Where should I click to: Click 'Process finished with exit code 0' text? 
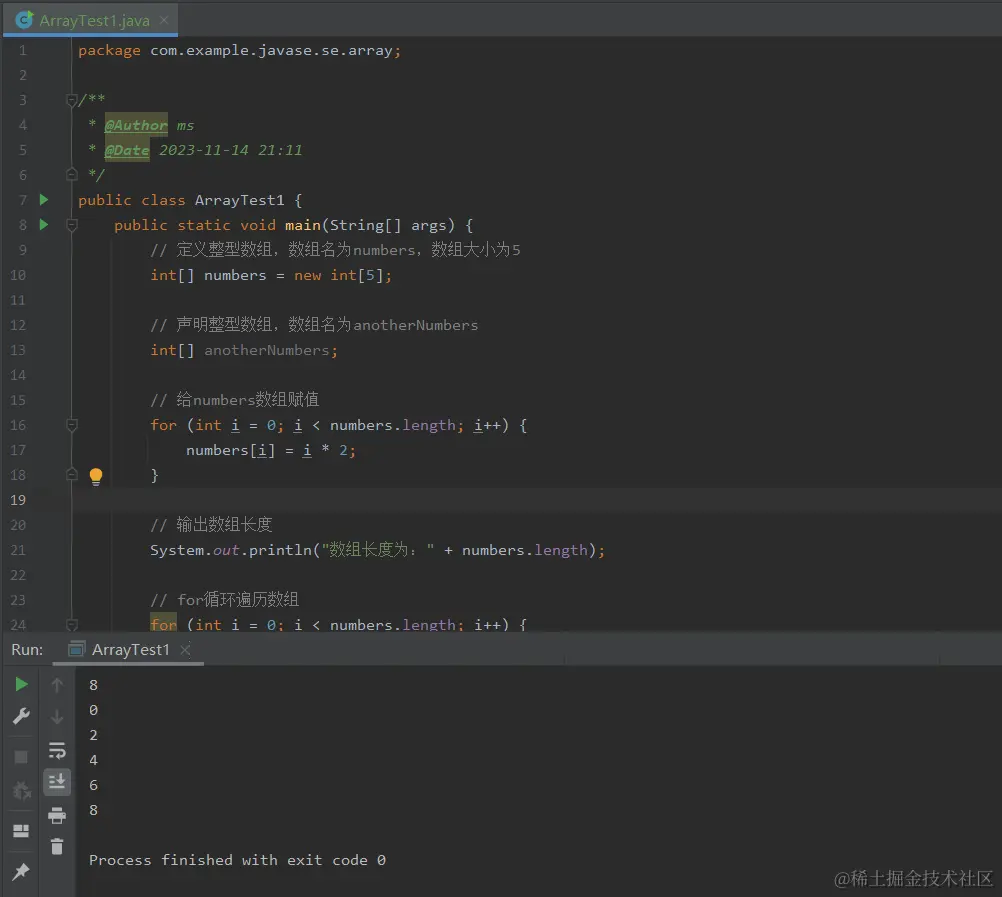pyautogui.click(x=237, y=860)
